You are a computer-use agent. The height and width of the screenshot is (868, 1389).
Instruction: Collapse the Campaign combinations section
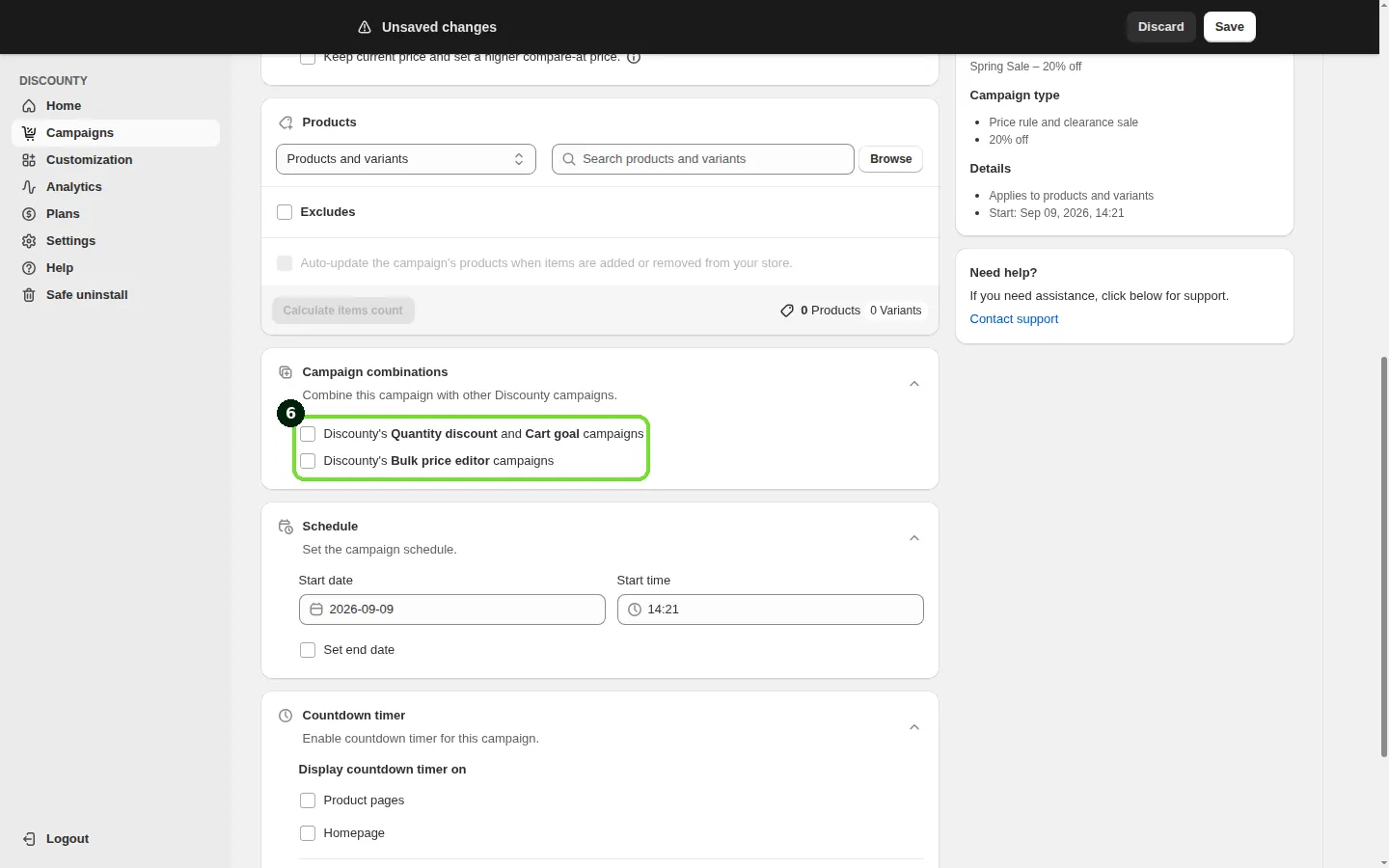pos(914,384)
